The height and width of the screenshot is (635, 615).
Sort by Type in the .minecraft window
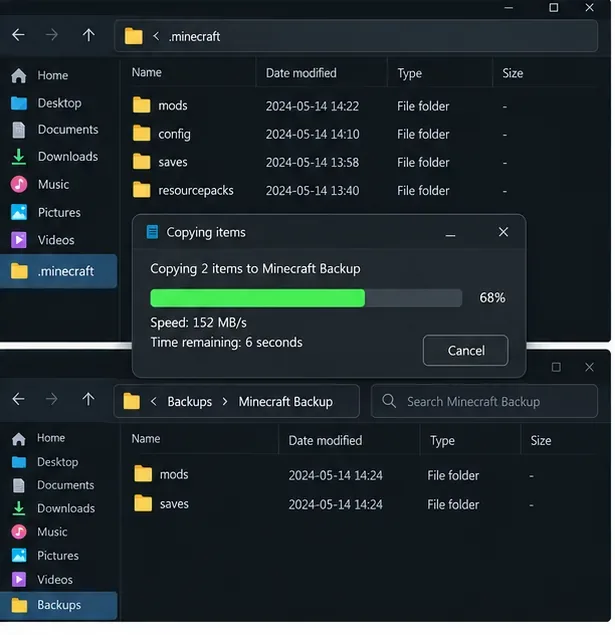[x=409, y=73]
